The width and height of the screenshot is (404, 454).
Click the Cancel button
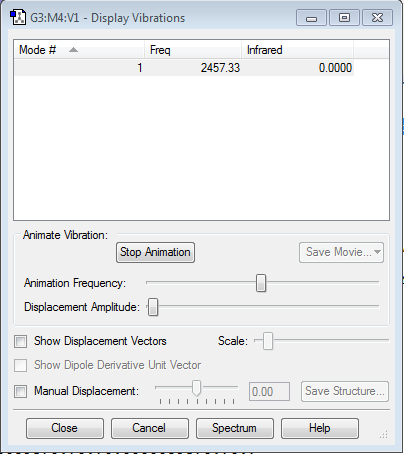pos(149,428)
